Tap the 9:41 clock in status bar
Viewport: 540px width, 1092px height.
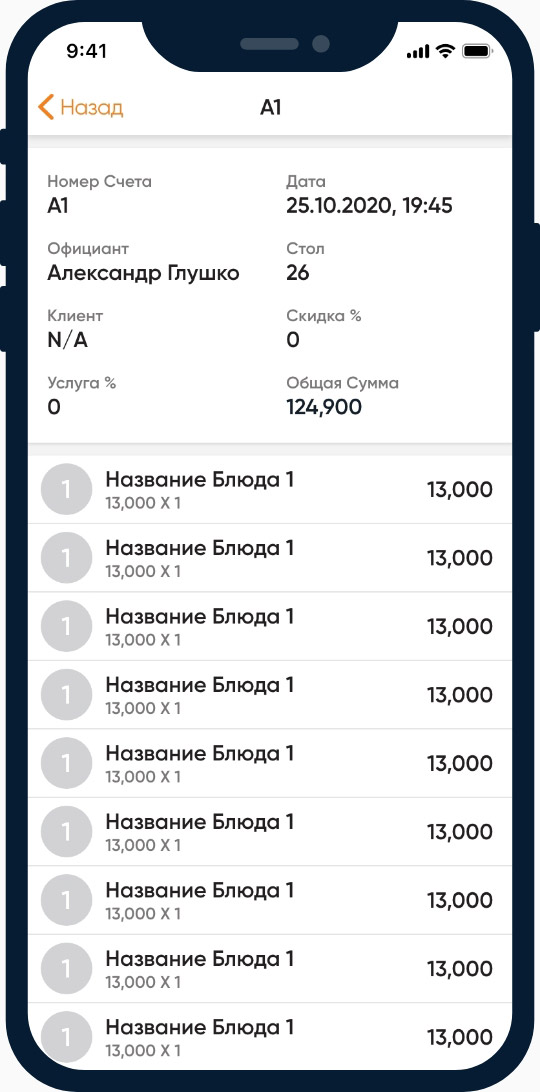click(86, 51)
